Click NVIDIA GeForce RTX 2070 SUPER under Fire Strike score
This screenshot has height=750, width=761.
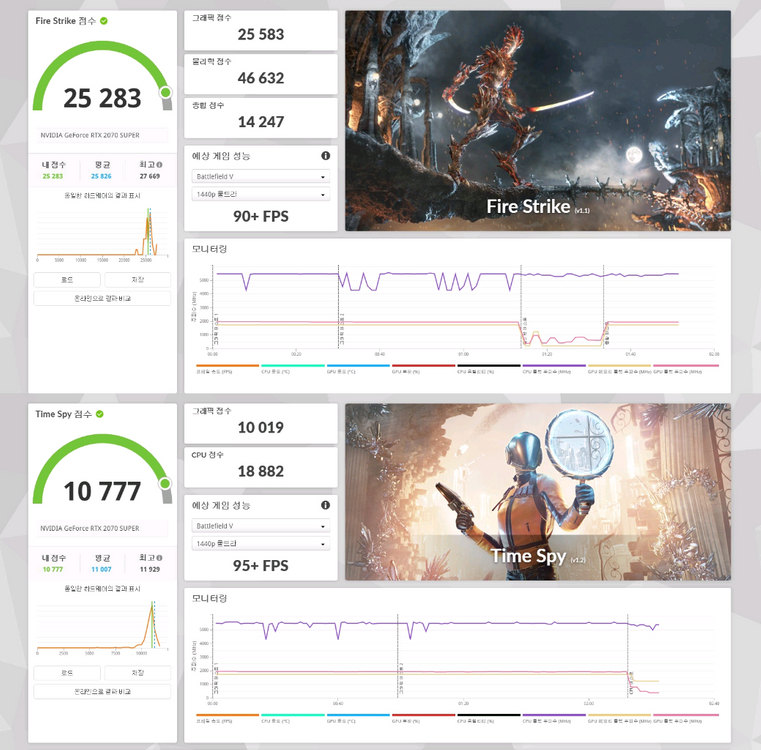90,135
